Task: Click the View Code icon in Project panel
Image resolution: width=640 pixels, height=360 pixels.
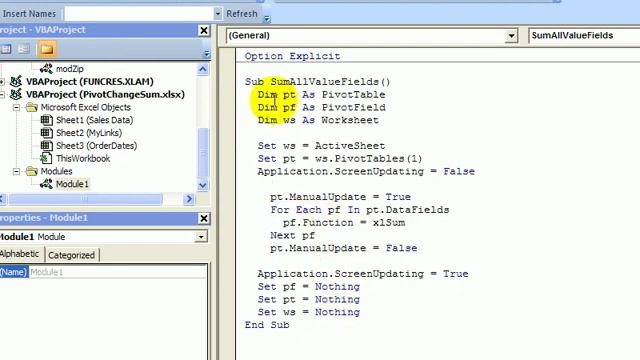Action: (x=6, y=49)
